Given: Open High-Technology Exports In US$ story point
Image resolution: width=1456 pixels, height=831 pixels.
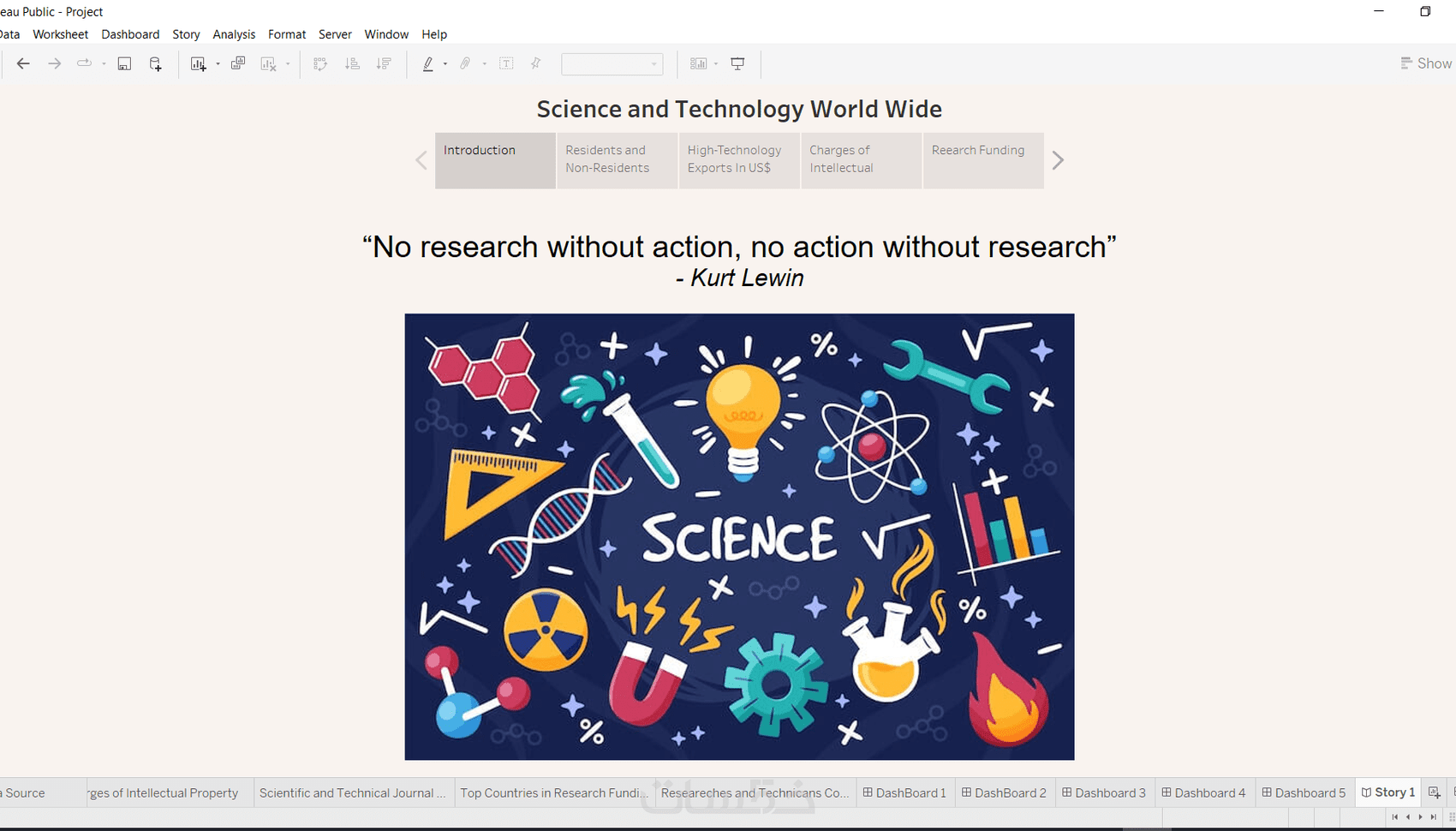Looking at the screenshot, I should (x=739, y=160).
